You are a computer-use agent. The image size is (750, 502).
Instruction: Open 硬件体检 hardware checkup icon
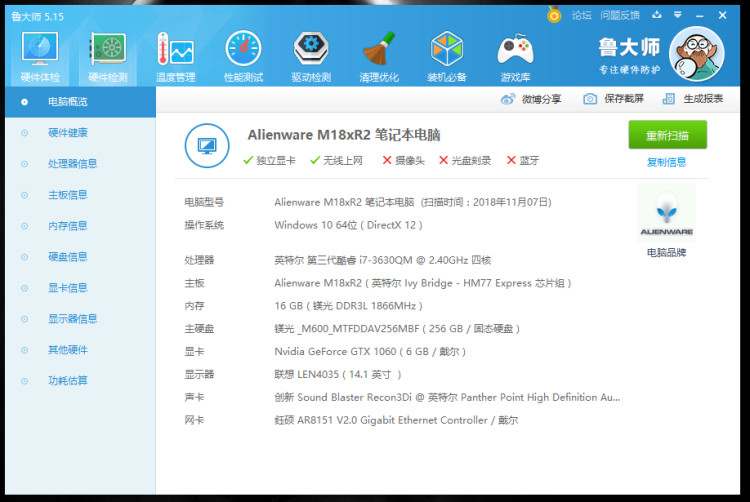(40, 56)
